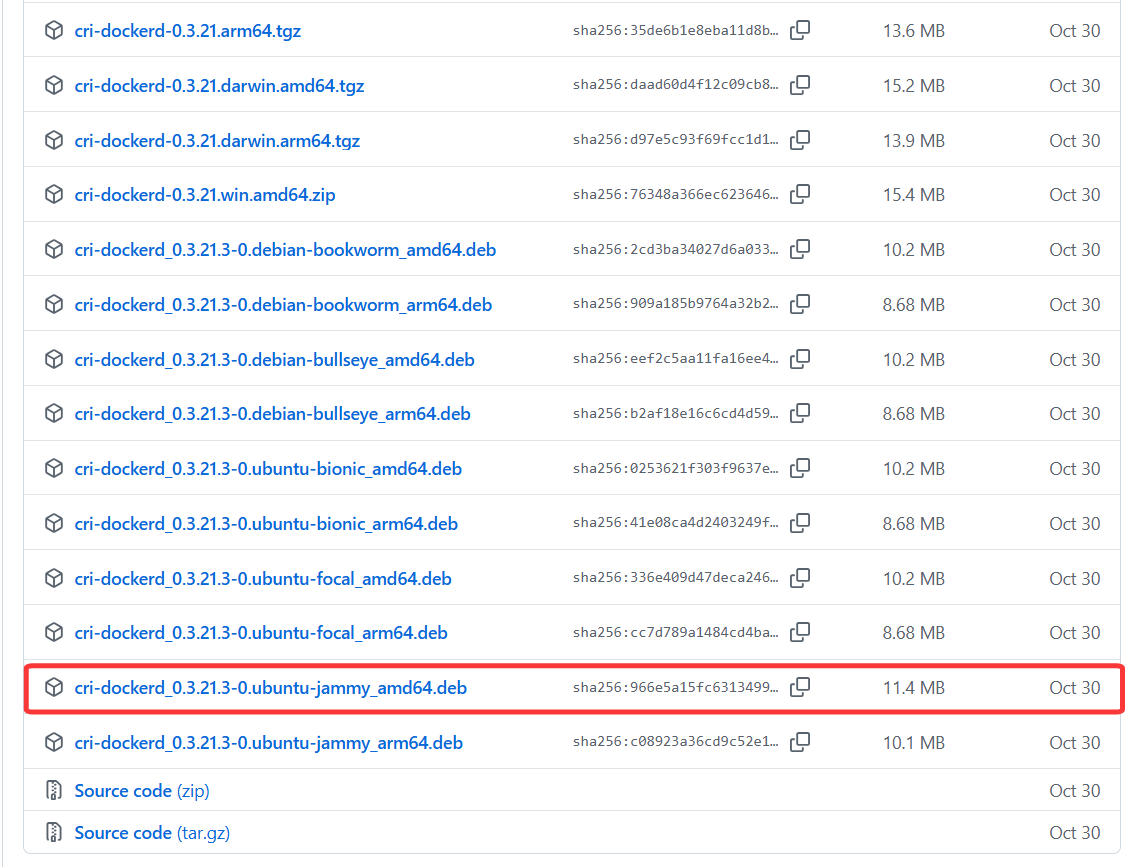Click the zip file icon for Source code

(x=54, y=791)
